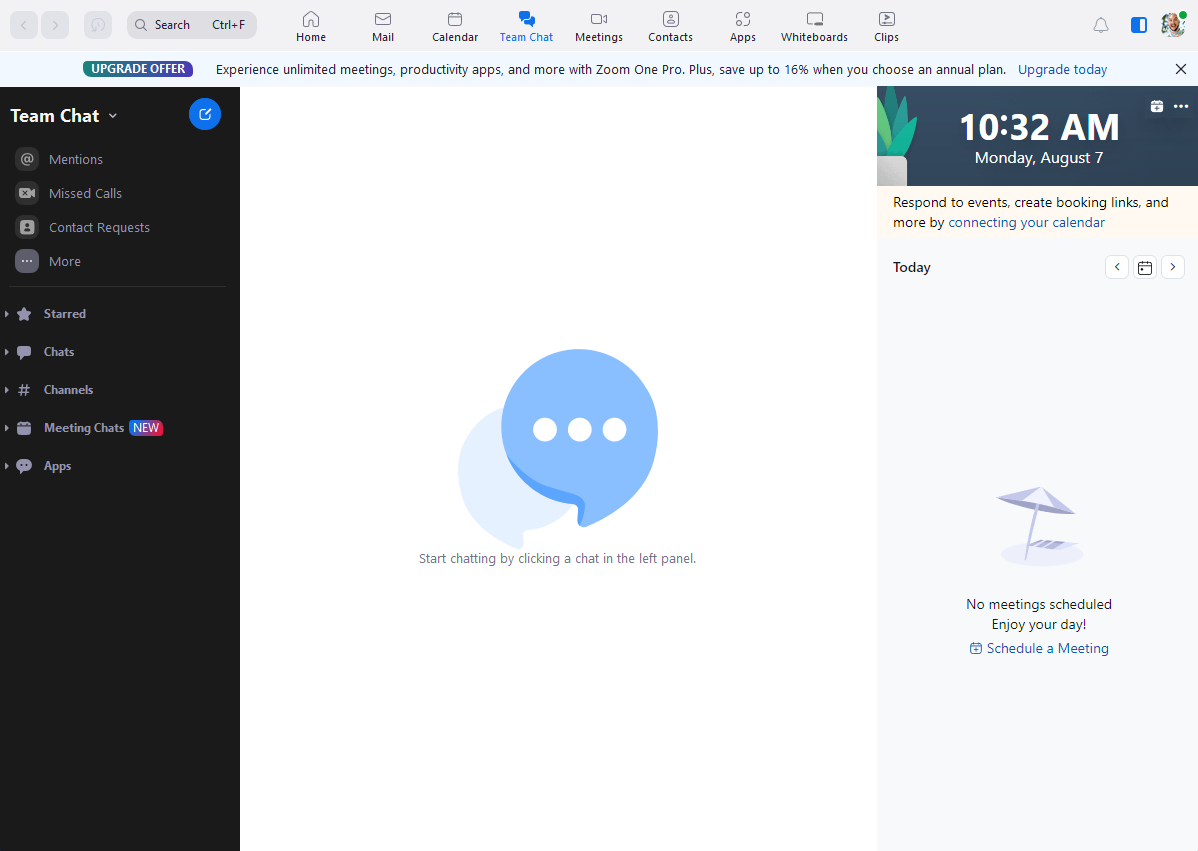Expand the Chats section
1198x851 pixels.
pyautogui.click(x=7, y=352)
